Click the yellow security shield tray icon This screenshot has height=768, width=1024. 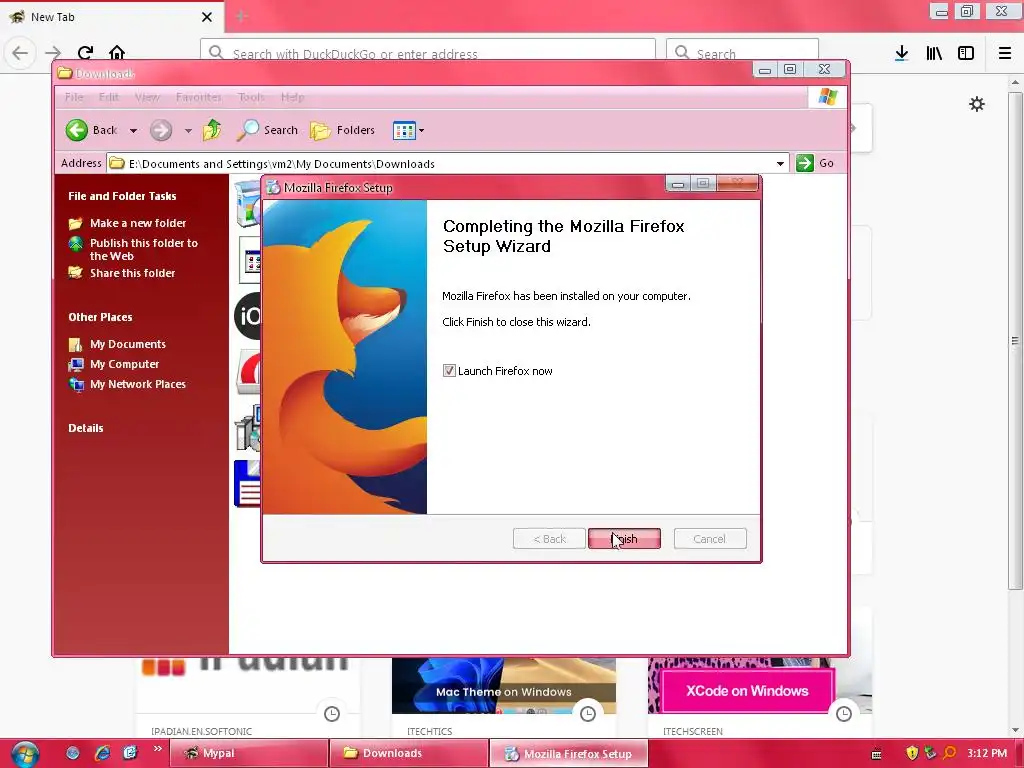pos(912,753)
